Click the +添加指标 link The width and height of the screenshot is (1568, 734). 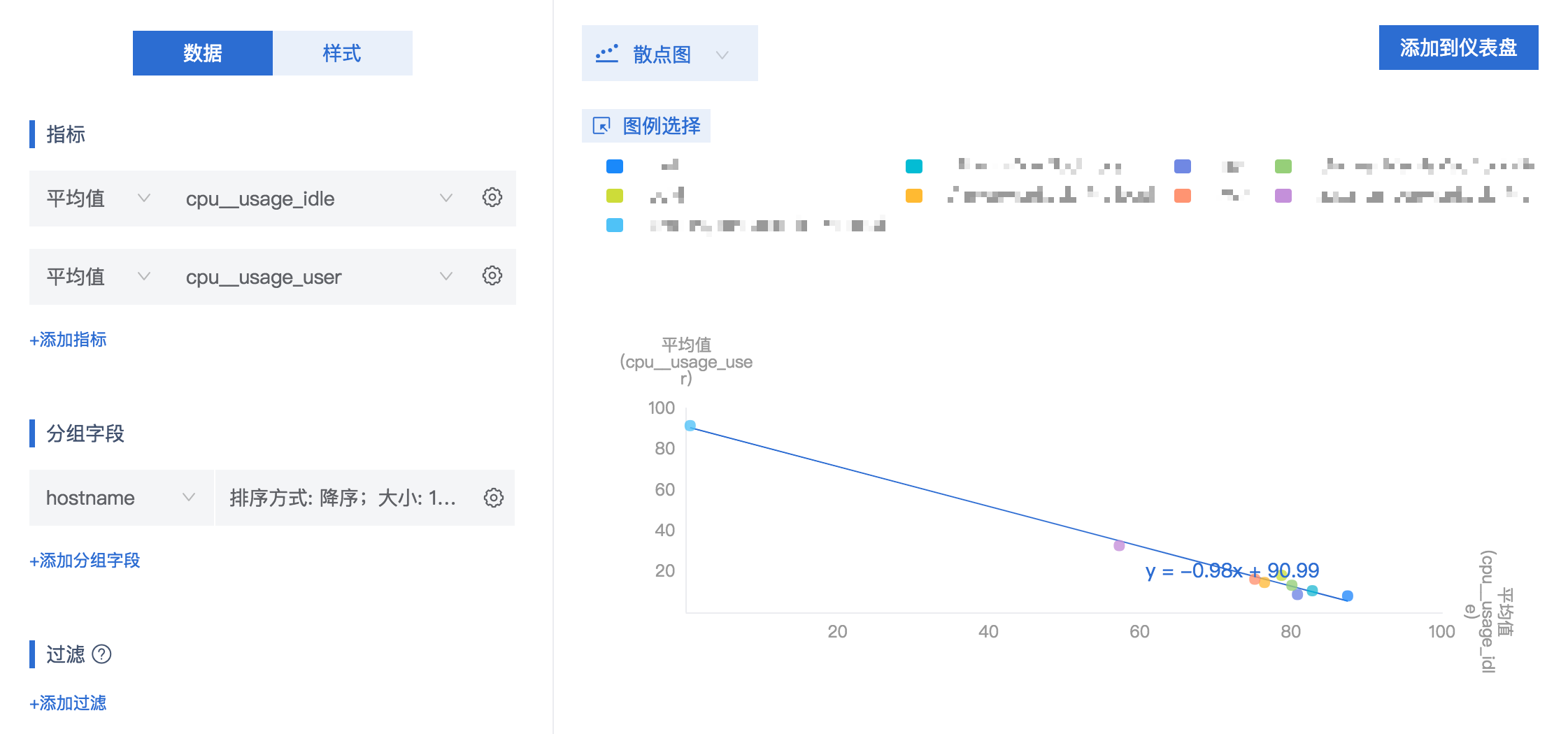pos(69,340)
